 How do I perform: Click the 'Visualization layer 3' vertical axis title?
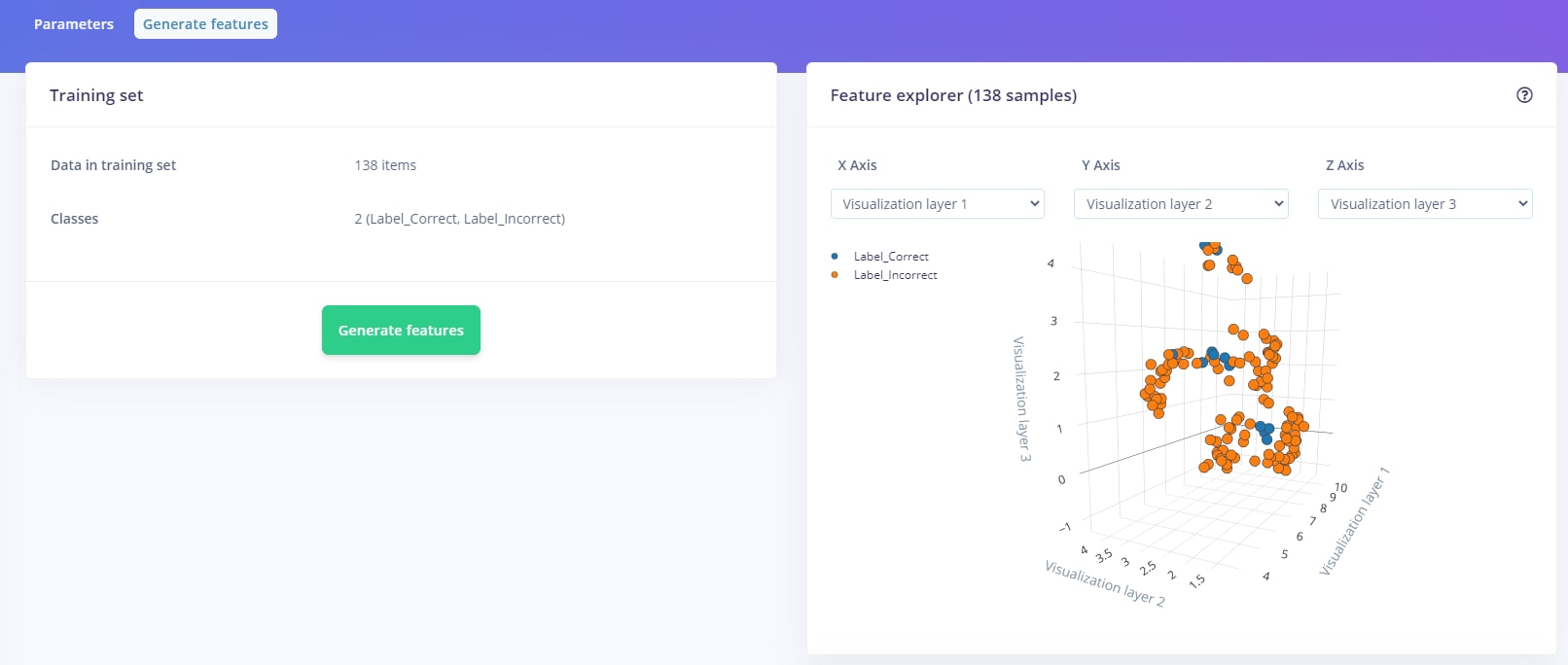tap(1021, 399)
